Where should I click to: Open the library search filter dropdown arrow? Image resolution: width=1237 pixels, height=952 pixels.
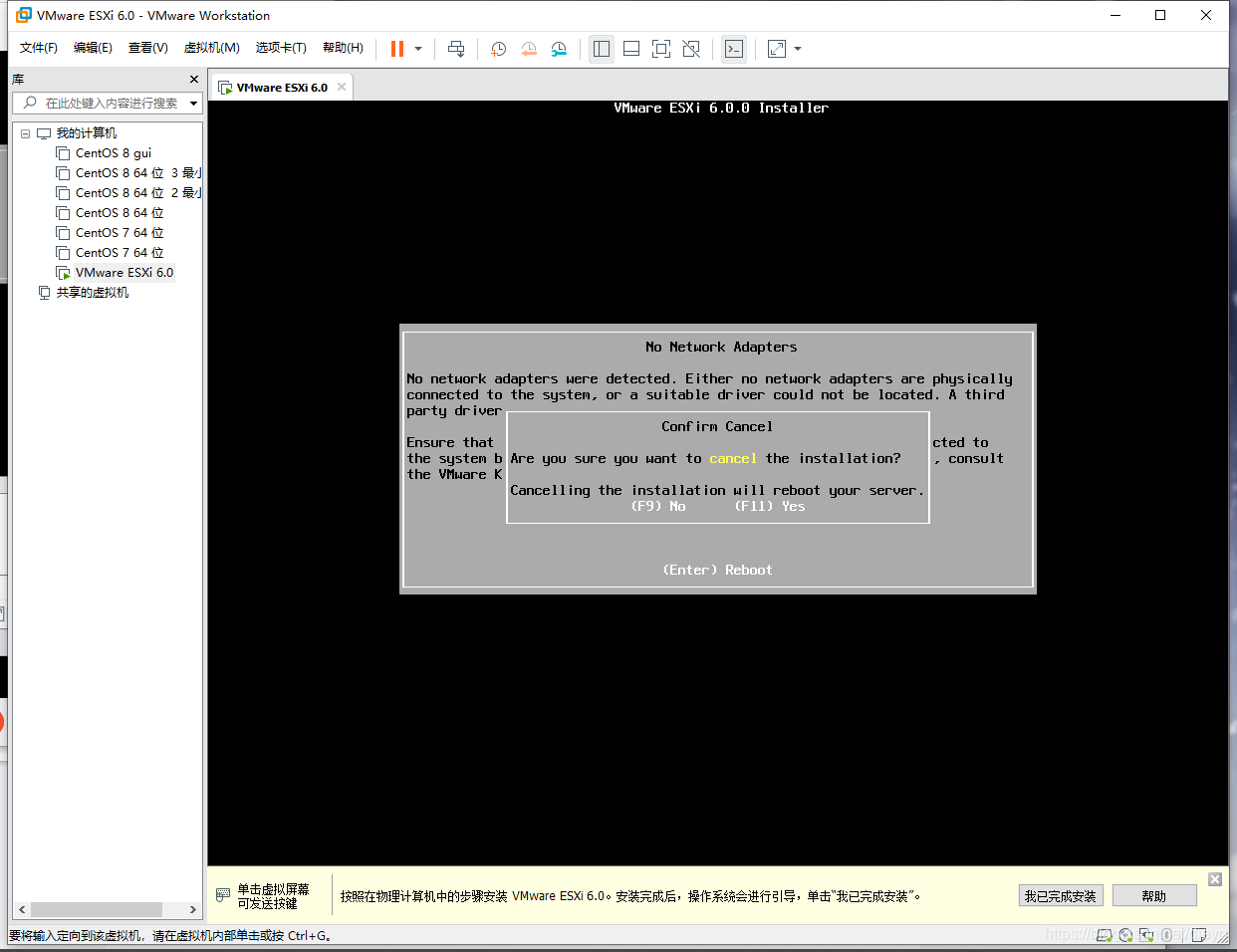pos(193,103)
